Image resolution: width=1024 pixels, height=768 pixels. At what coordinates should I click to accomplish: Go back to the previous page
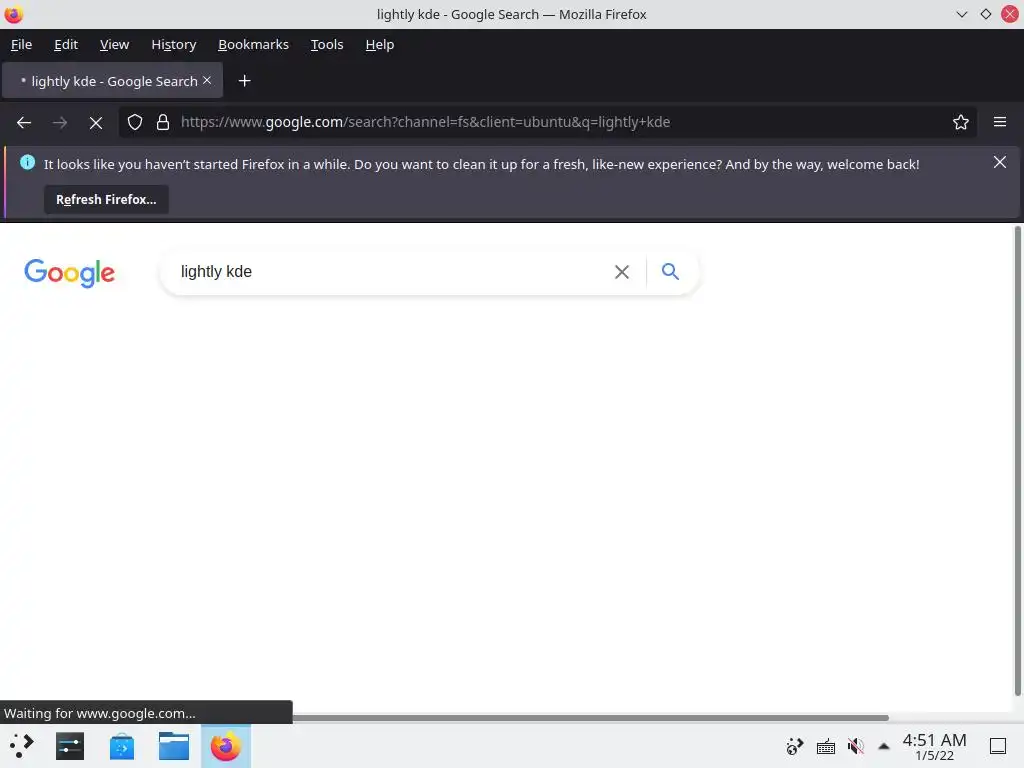[24, 123]
